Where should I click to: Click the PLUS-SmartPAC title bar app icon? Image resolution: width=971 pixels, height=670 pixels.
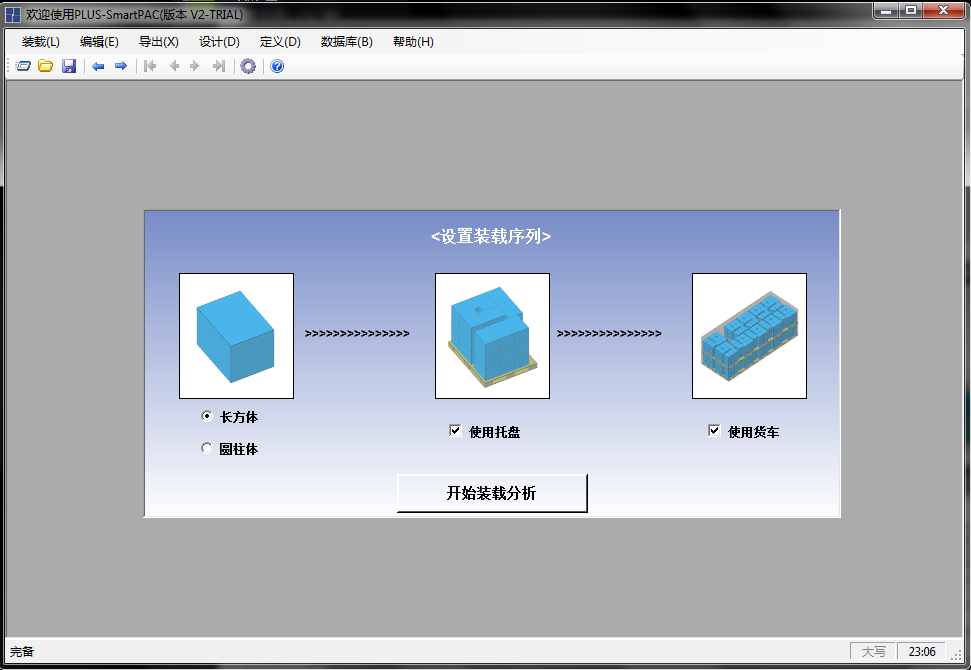point(12,14)
